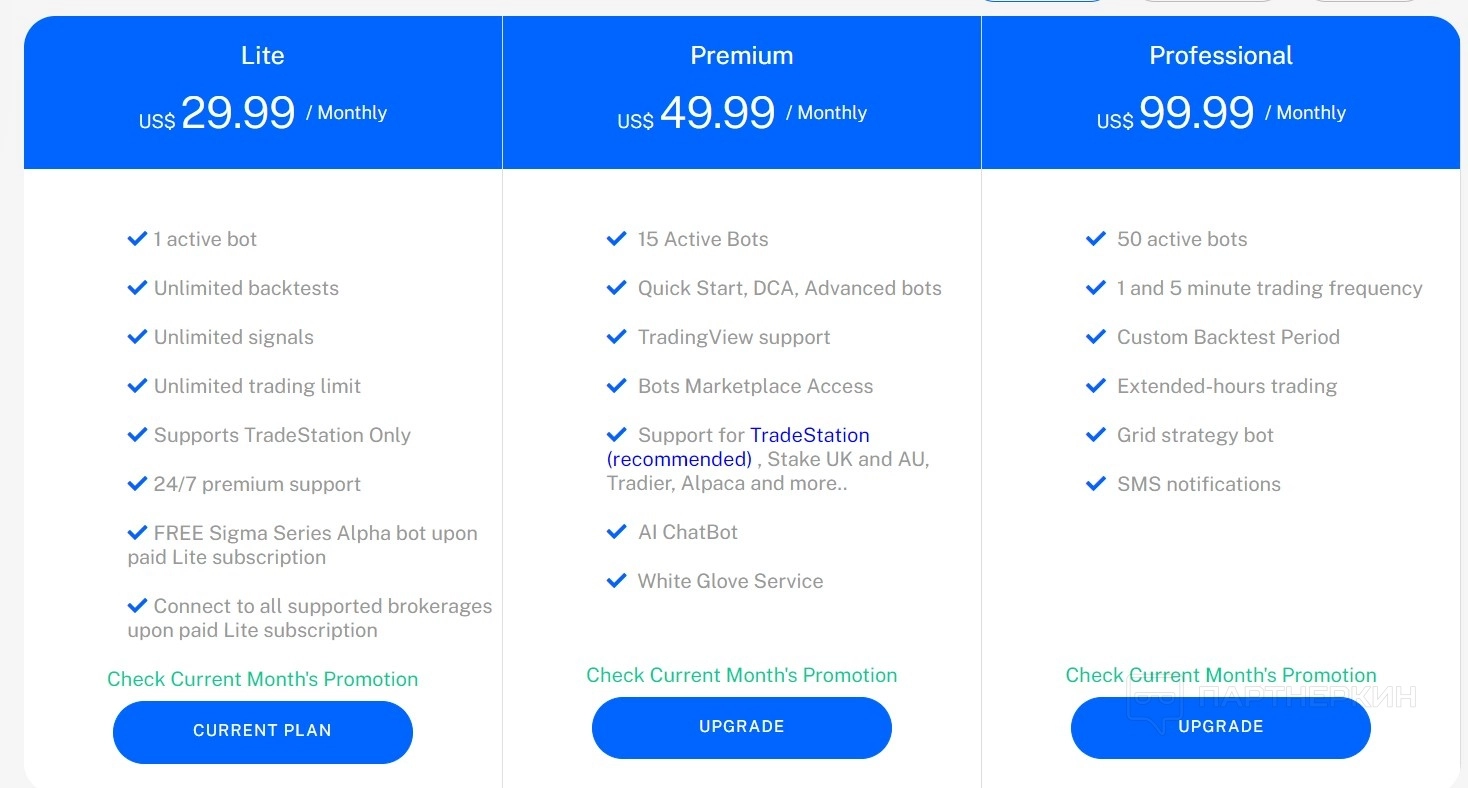Select the Lite plan header
1468x788 pixels.
click(x=262, y=56)
